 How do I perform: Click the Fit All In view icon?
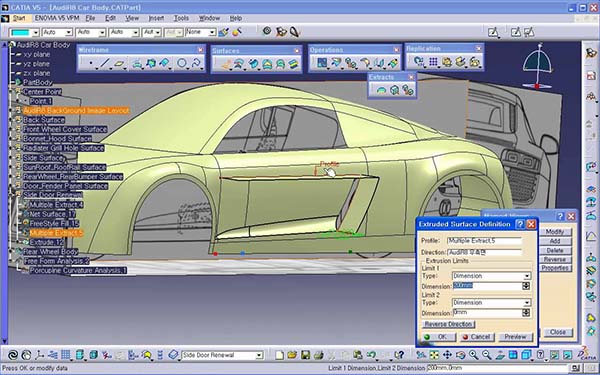434,355
